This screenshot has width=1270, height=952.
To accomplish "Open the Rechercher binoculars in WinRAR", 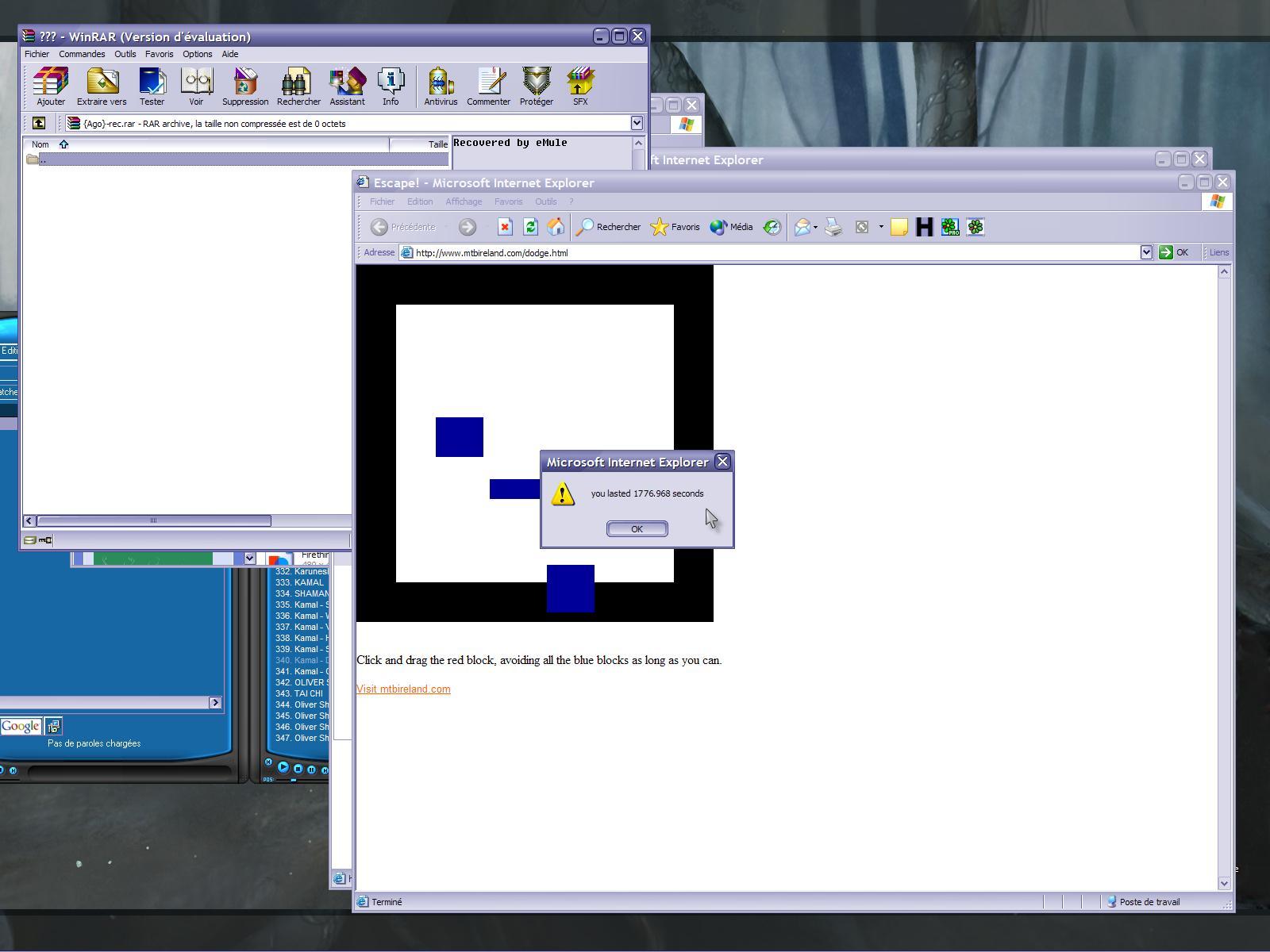I will 298,86.
